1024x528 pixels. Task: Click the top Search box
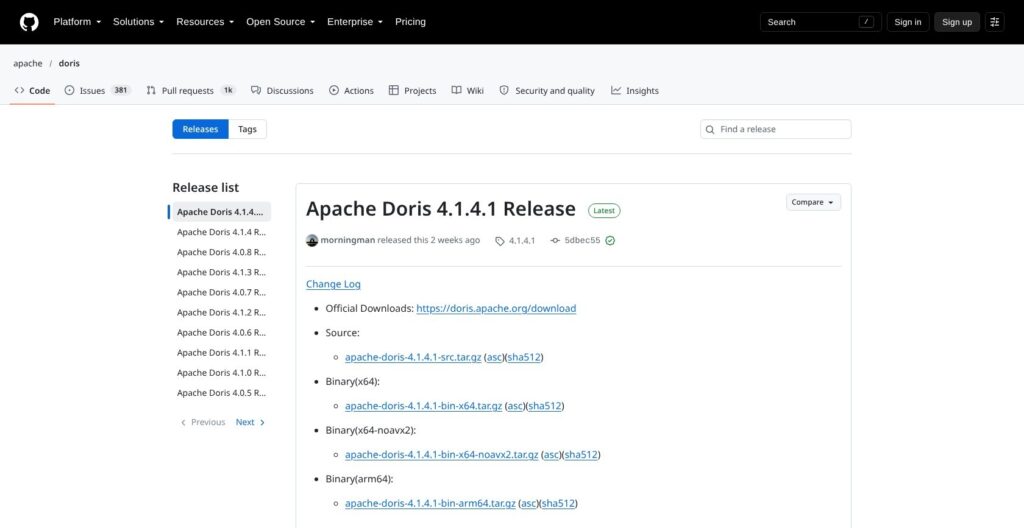coord(821,22)
